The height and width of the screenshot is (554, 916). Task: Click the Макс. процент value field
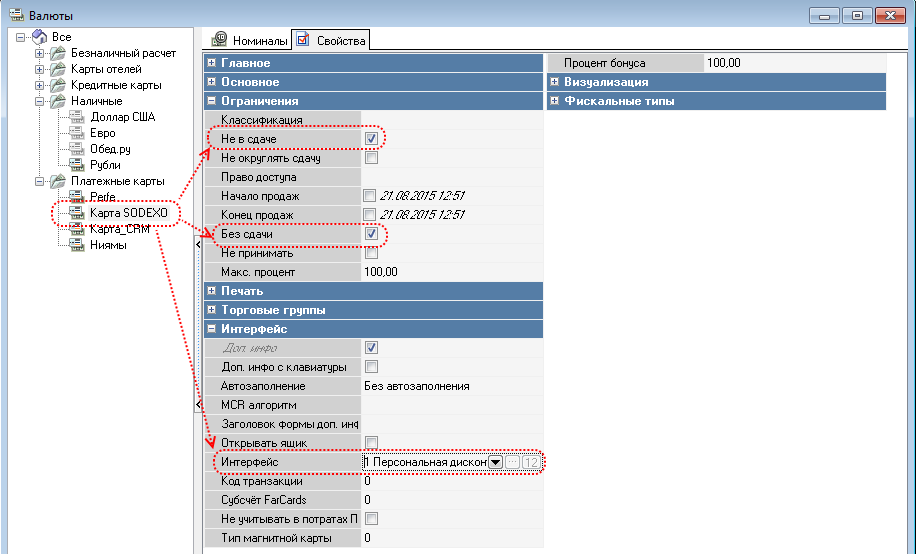450,272
